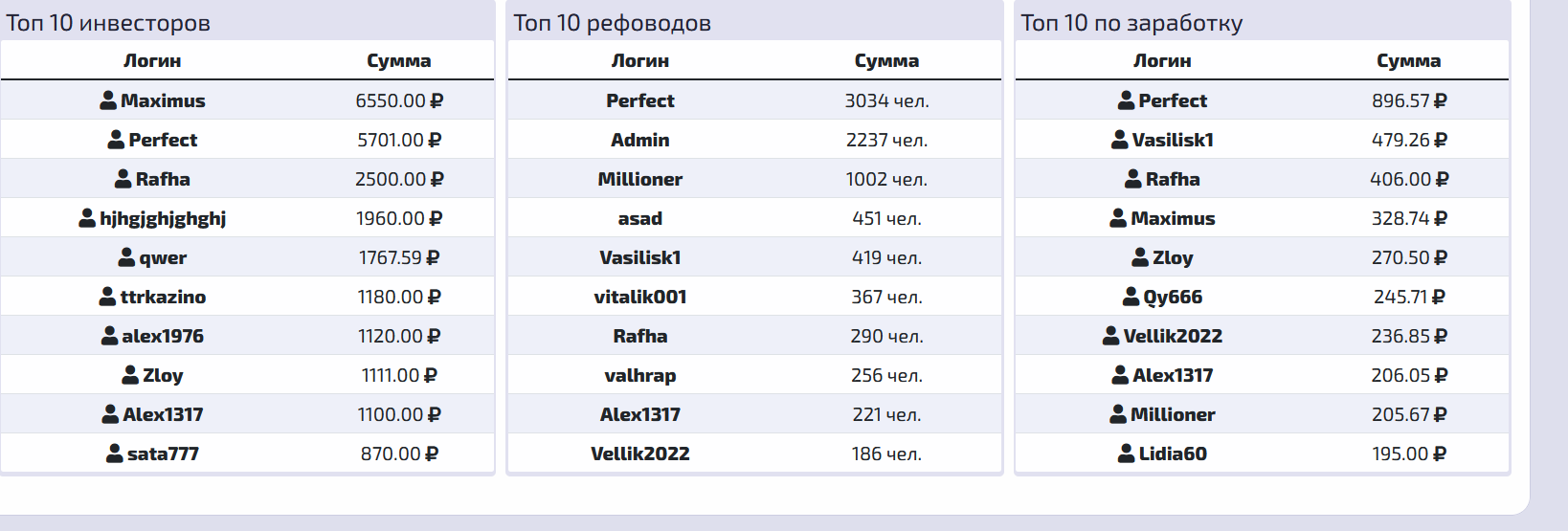Click the Логин header in investors table

tap(152, 60)
